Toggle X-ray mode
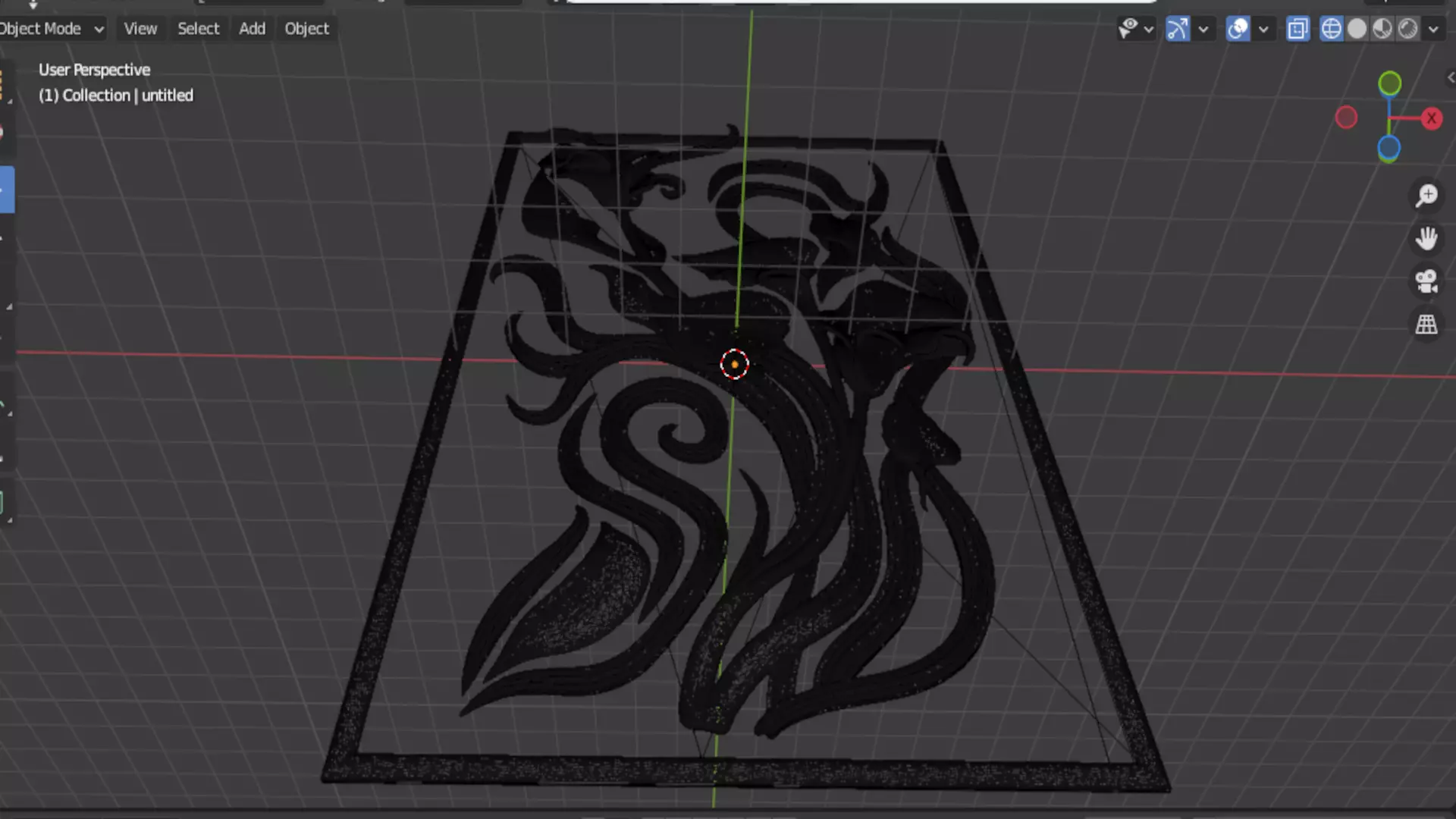The width and height of the screenshot is (1456, 819). click(x=1298, y=29)
